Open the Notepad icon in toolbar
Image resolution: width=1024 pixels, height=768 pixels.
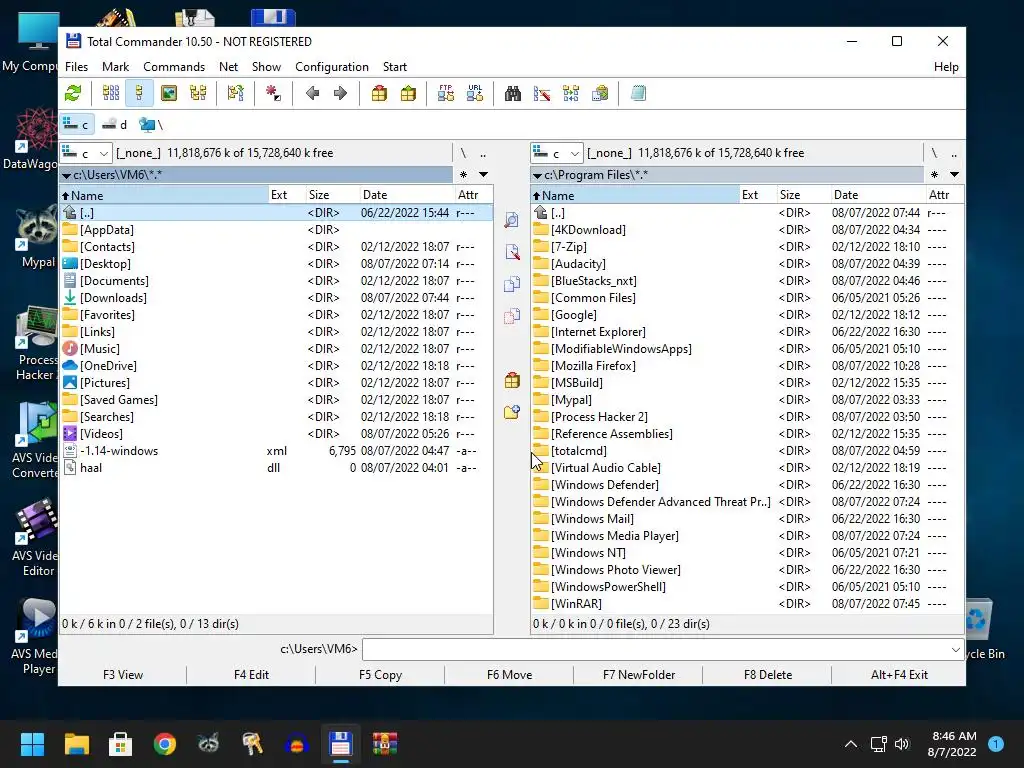(638, 93)
